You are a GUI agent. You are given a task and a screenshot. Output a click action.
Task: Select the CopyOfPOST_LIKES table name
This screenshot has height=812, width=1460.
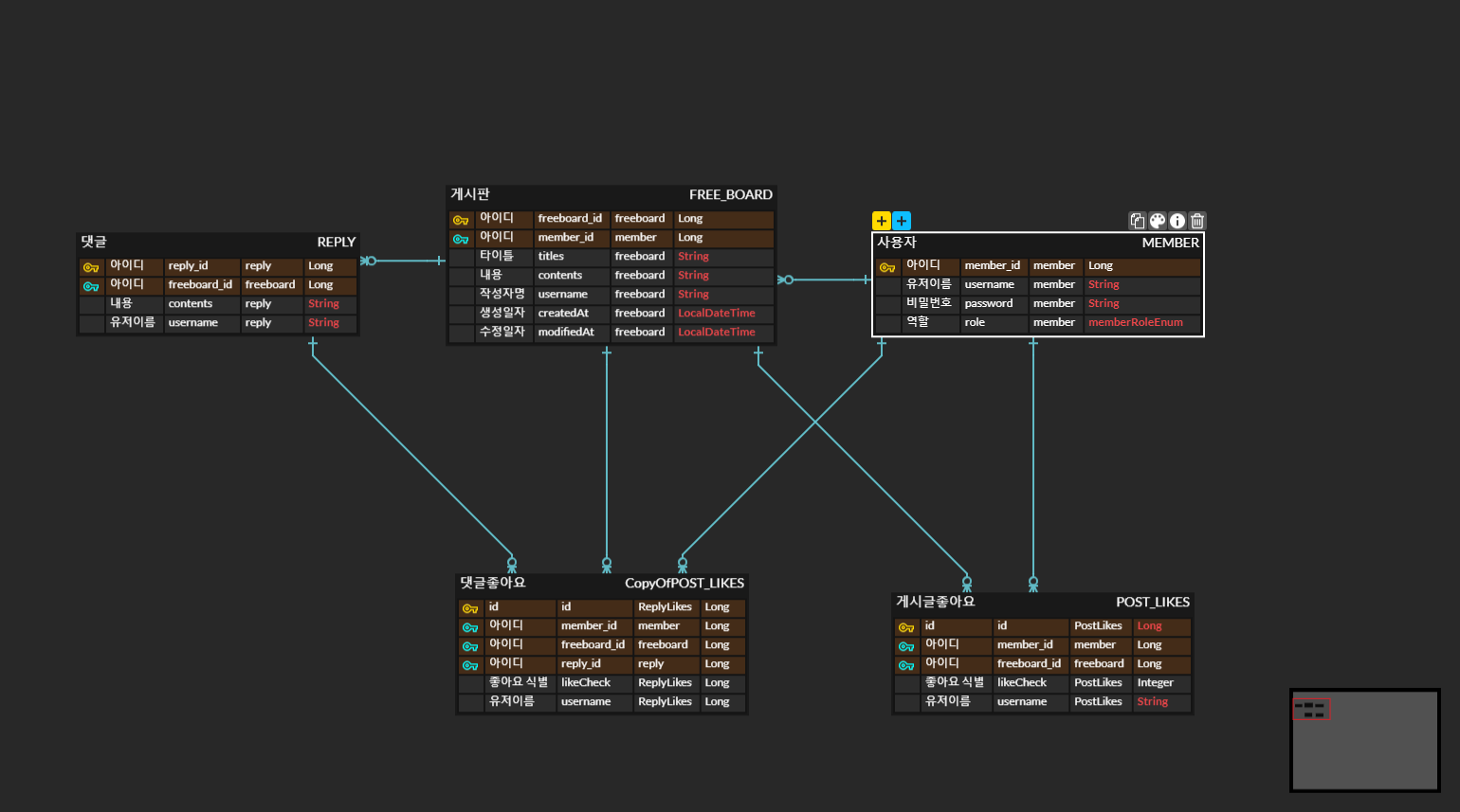pyautogui.click(x=684, y=583)
